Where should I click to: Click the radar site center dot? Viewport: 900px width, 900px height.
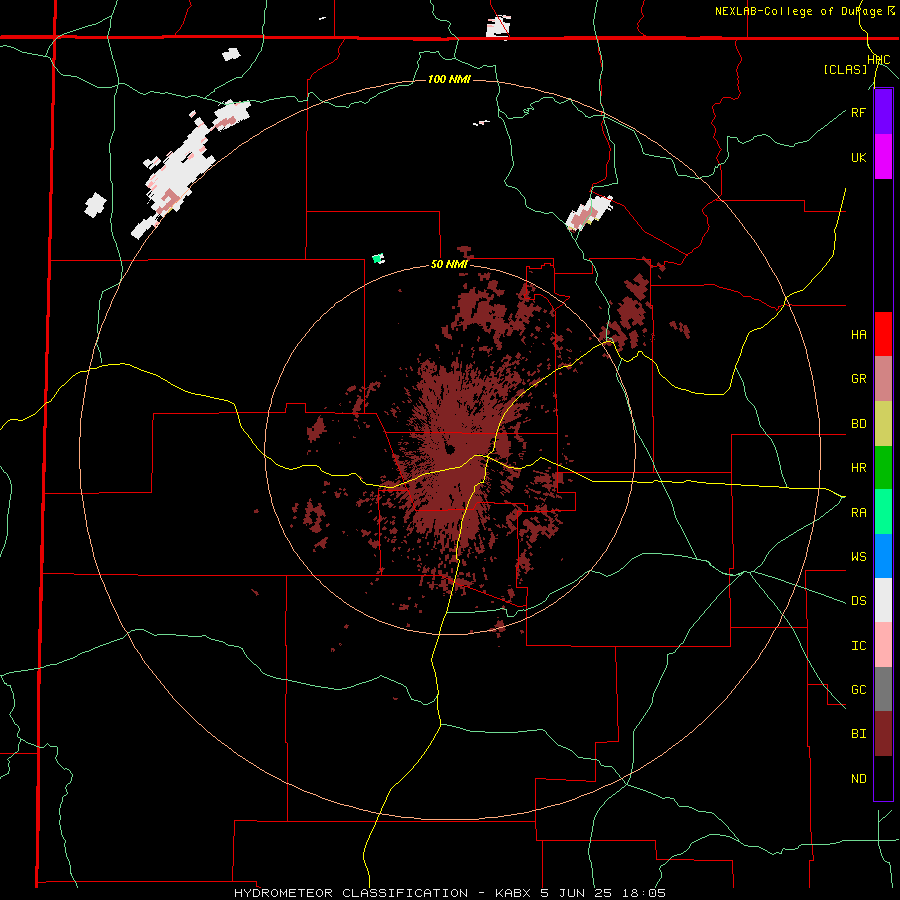[x=449, y=449]
